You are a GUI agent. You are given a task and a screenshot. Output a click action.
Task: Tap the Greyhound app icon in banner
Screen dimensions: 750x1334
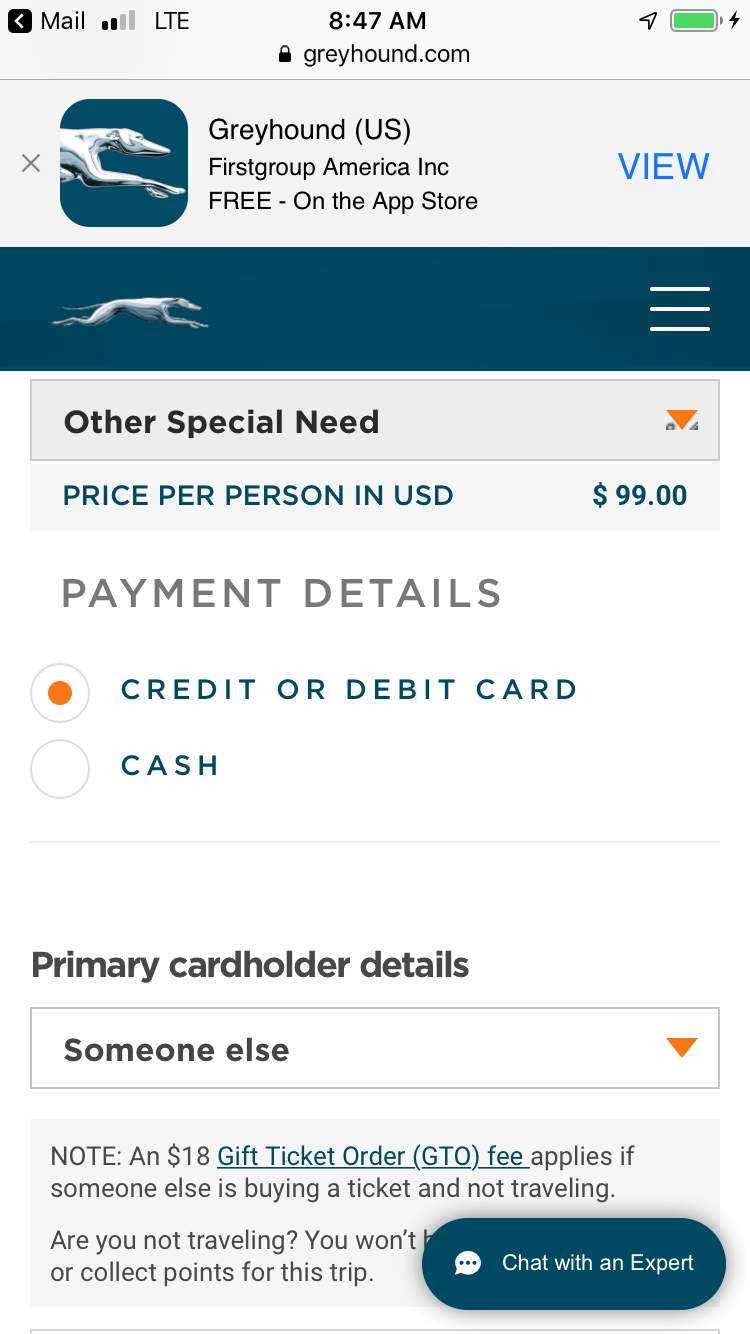tap(124, 163)
